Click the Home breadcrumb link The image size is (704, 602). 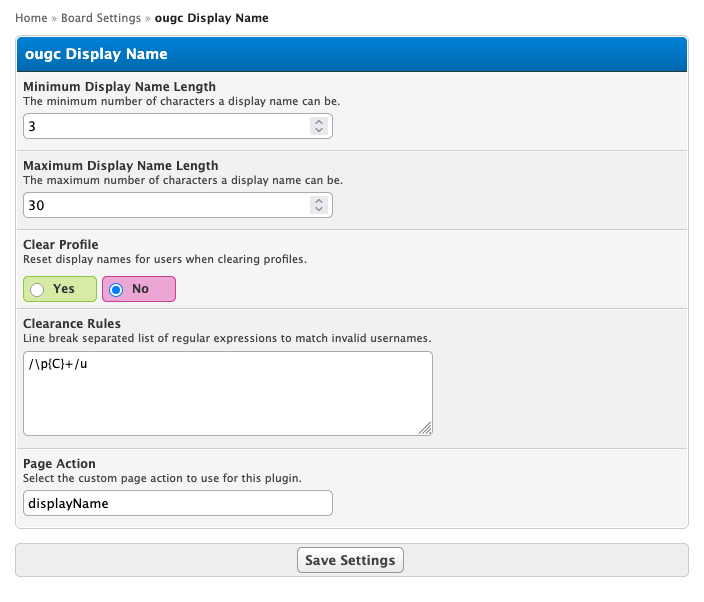tap(31, 18)
